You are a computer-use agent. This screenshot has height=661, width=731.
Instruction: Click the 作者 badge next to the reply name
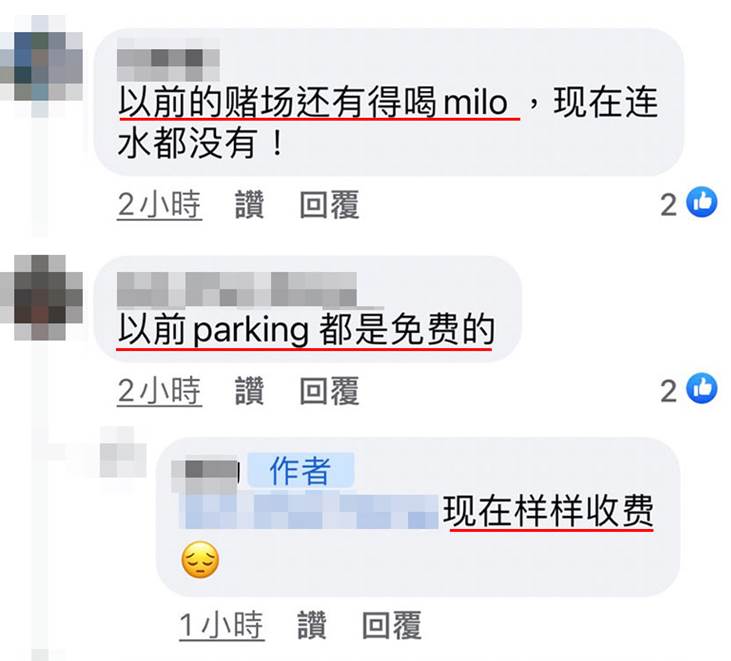(300, 470)
